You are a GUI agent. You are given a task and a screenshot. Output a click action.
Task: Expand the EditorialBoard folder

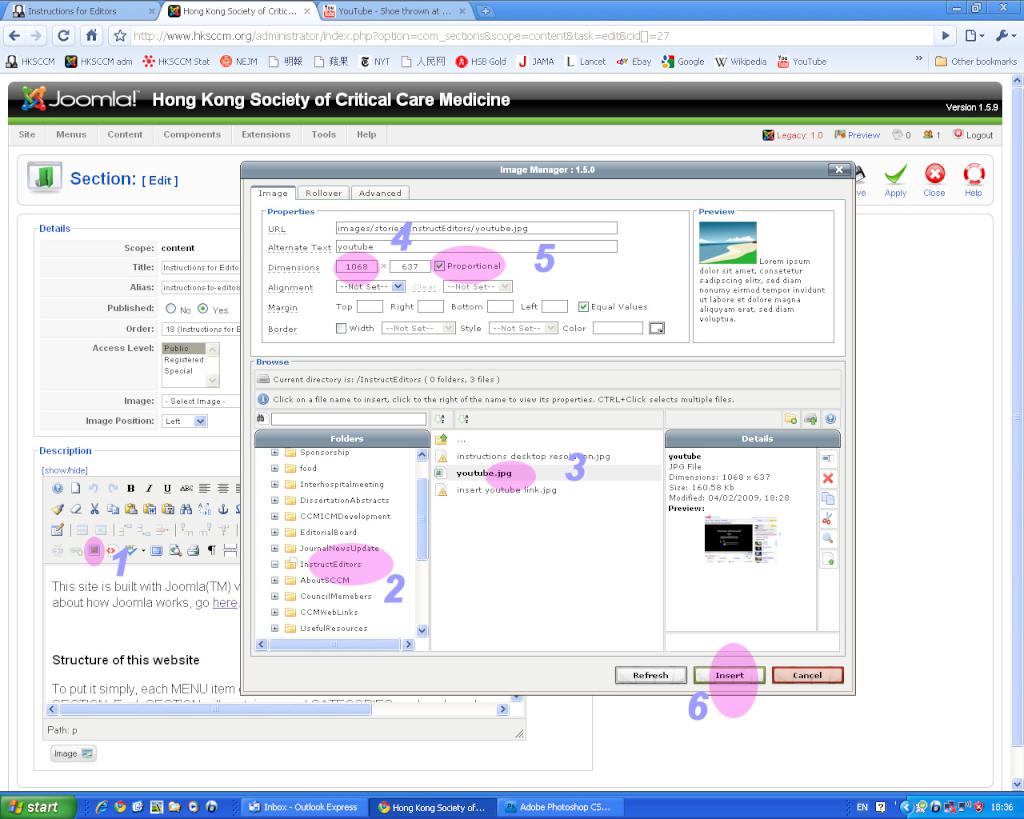pyautogui.click(x=275, y=532)
